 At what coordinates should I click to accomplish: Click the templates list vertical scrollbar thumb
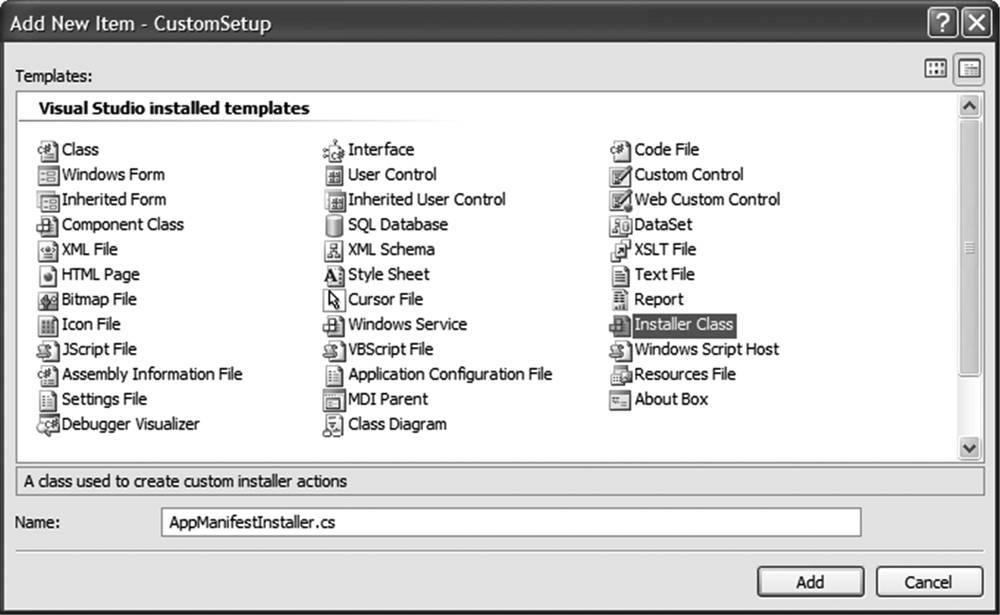click(969, 248)
